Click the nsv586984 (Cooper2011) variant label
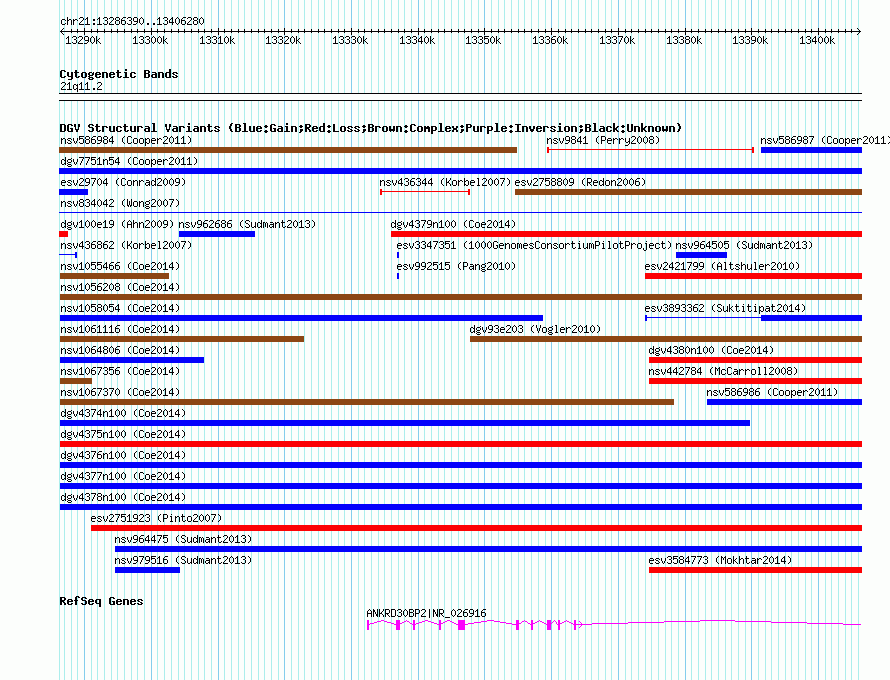 pyautogui.click(x=126, y=140)
